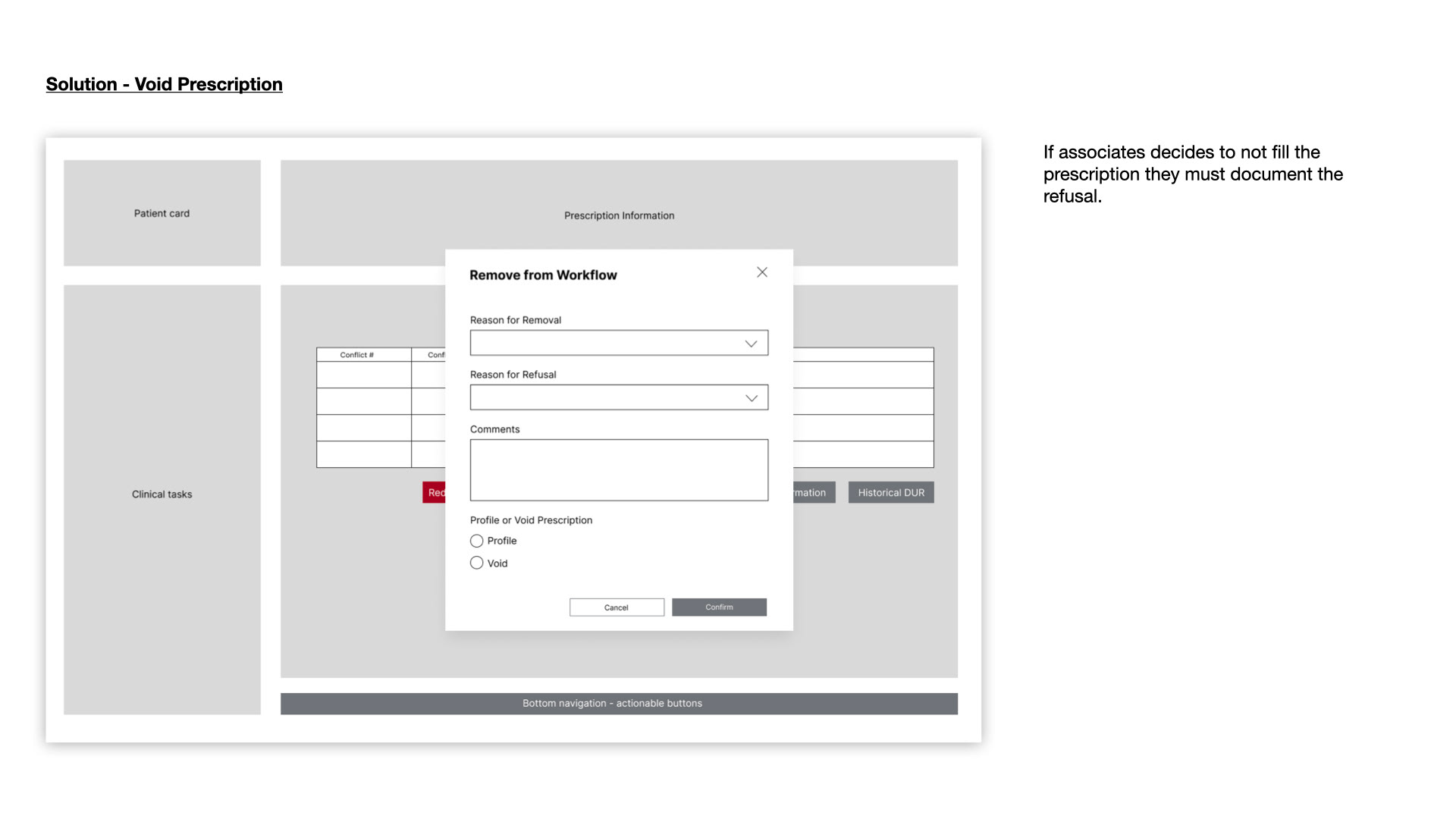The image size is (1456, 819).
Task: Click the Reason for Refusal chevron arrow
Action: [x=751, y=398]
